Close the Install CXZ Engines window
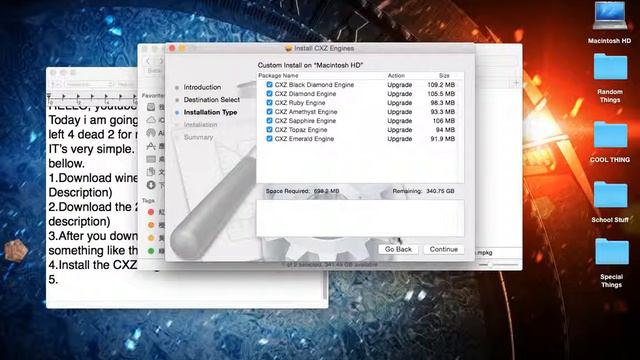 click(172, 48)
